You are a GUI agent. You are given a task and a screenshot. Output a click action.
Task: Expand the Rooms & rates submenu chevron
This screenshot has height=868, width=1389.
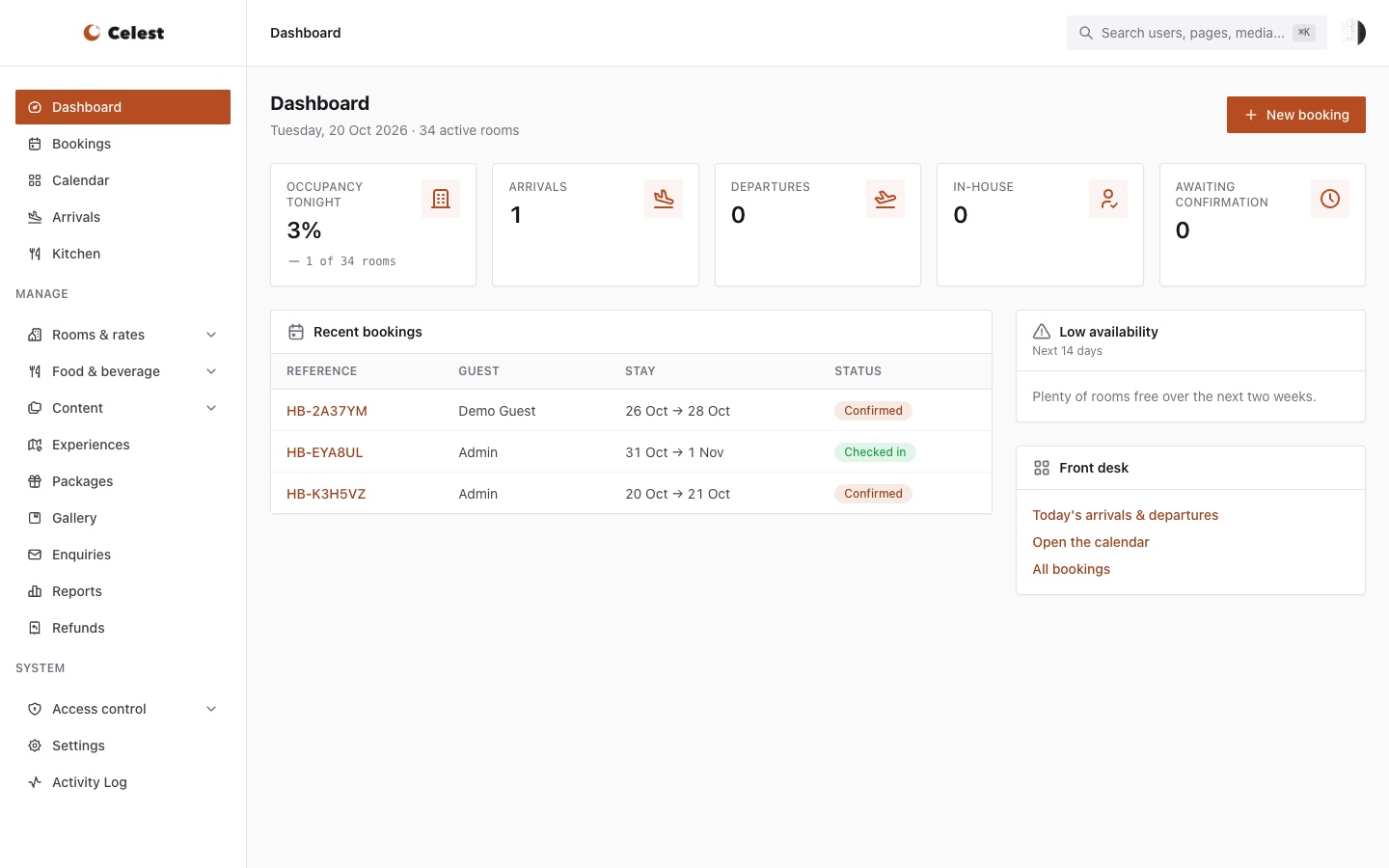[x=211, y=335]
